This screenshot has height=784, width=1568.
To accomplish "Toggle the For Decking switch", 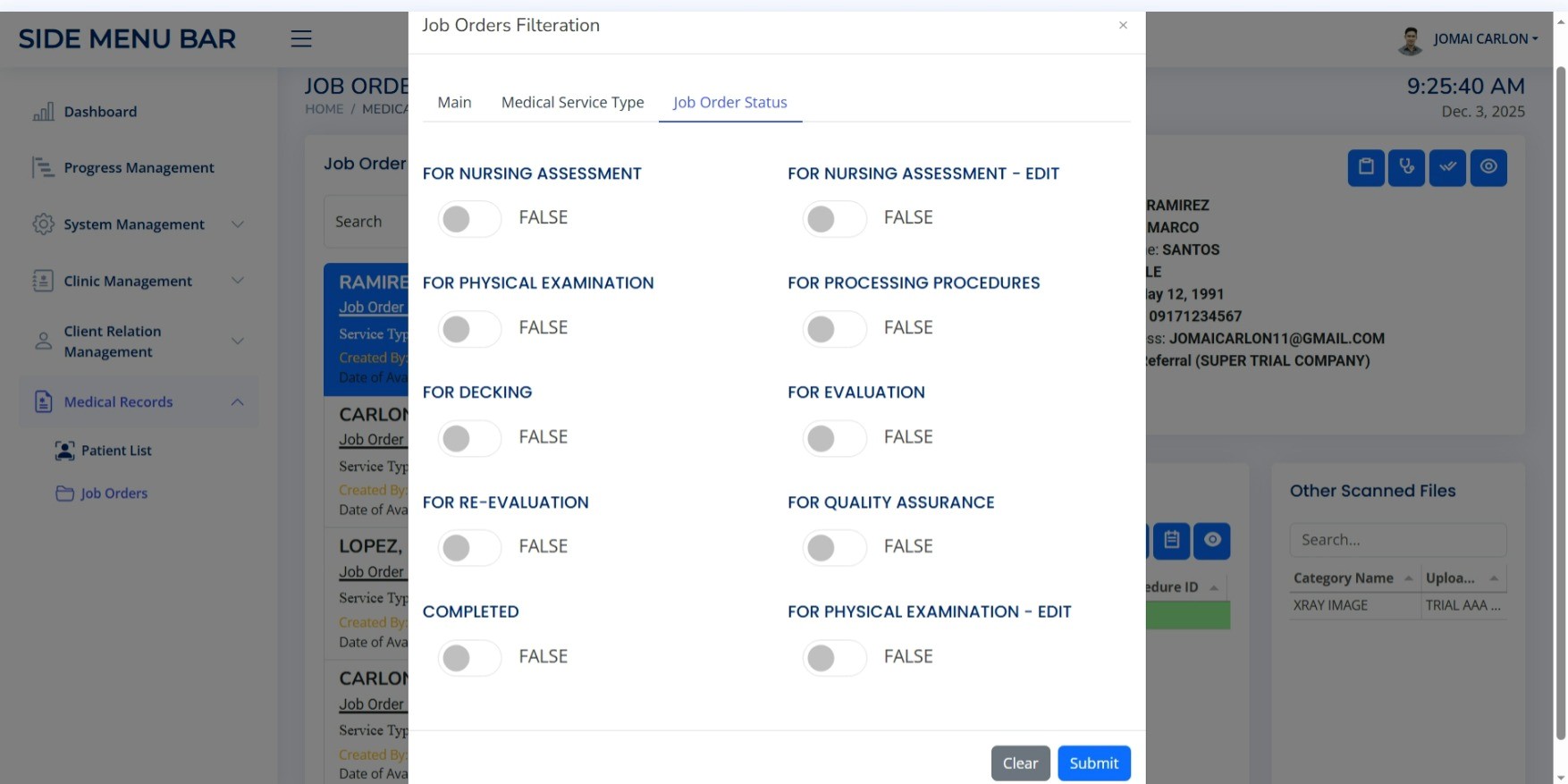I will point(468,438).
